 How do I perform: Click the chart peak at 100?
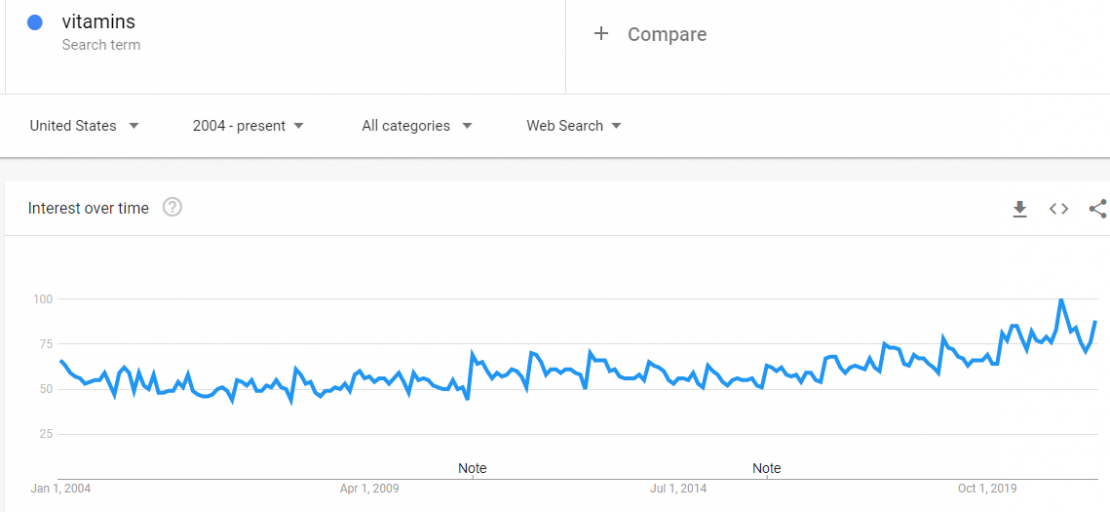click(1060, 300)
